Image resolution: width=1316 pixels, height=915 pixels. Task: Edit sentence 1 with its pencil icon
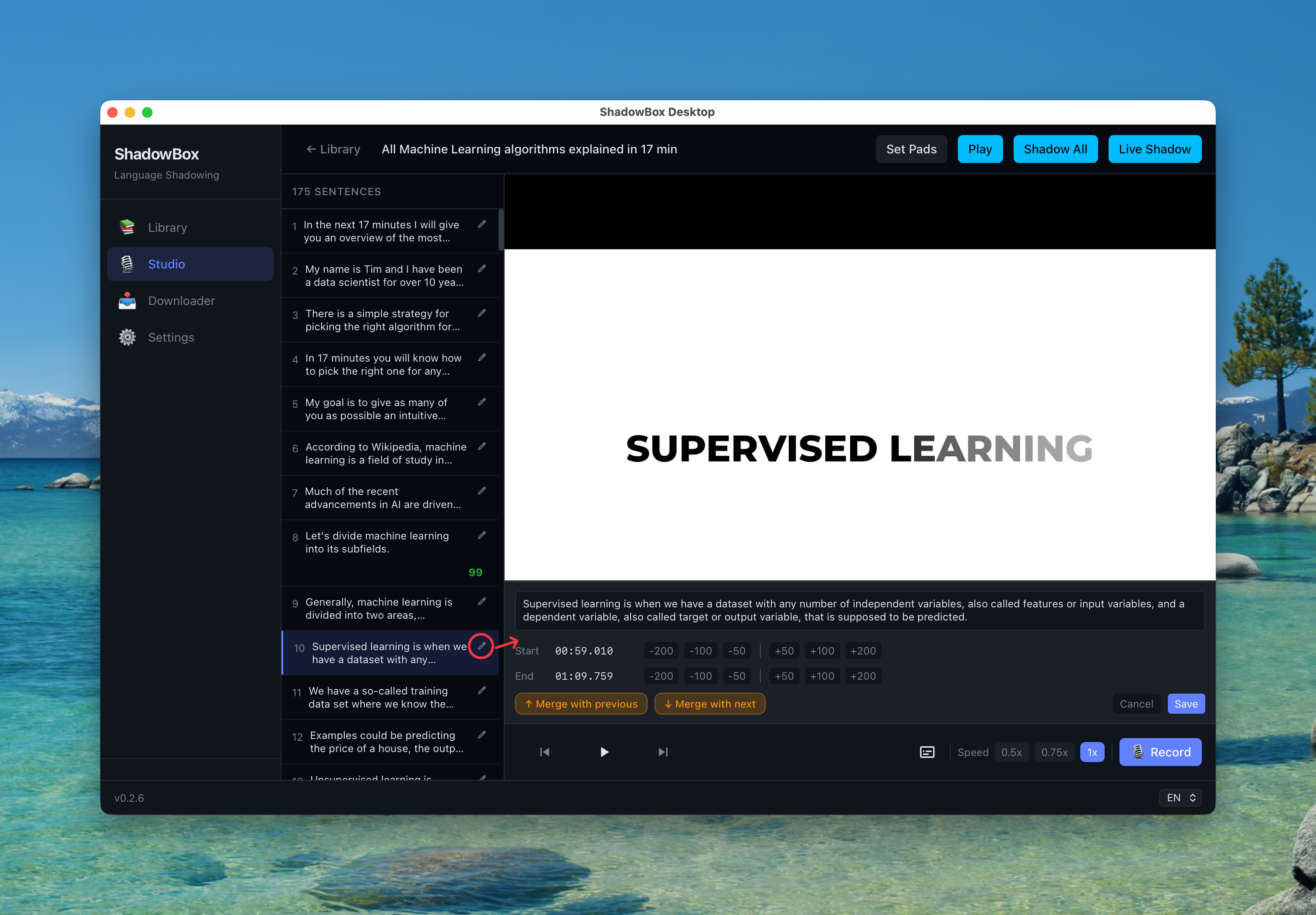coord(482,224)
